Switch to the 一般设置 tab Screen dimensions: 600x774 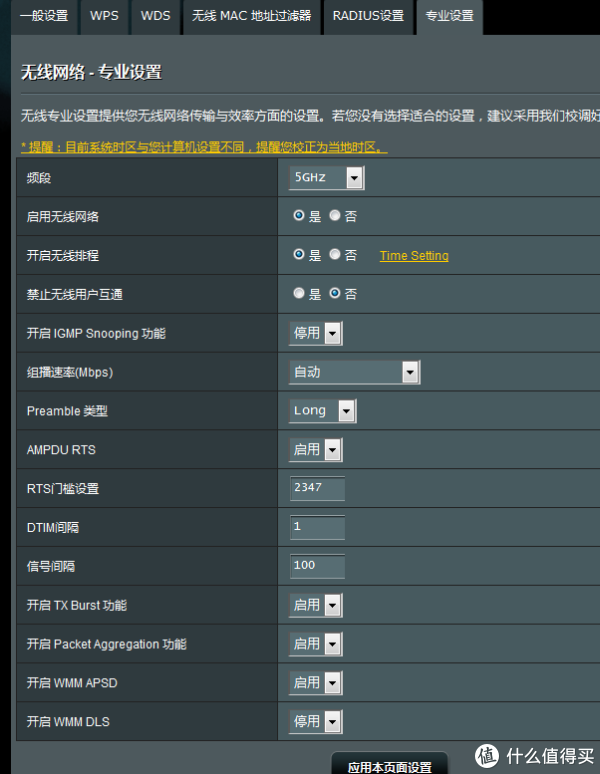(44, 16)
